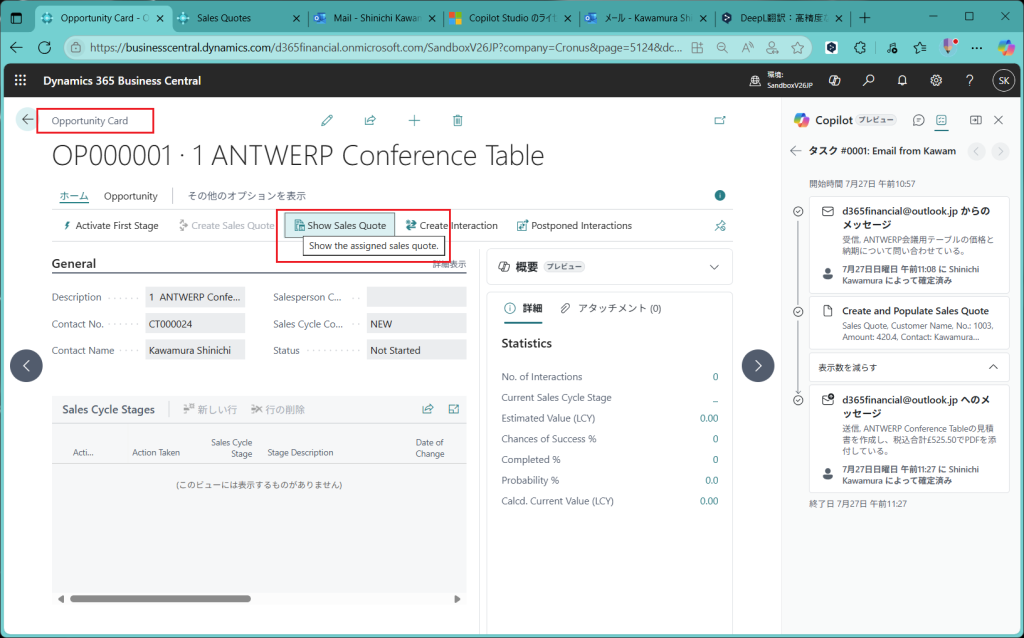Click the Estimated Value (LCY) amount

point(709,418)
